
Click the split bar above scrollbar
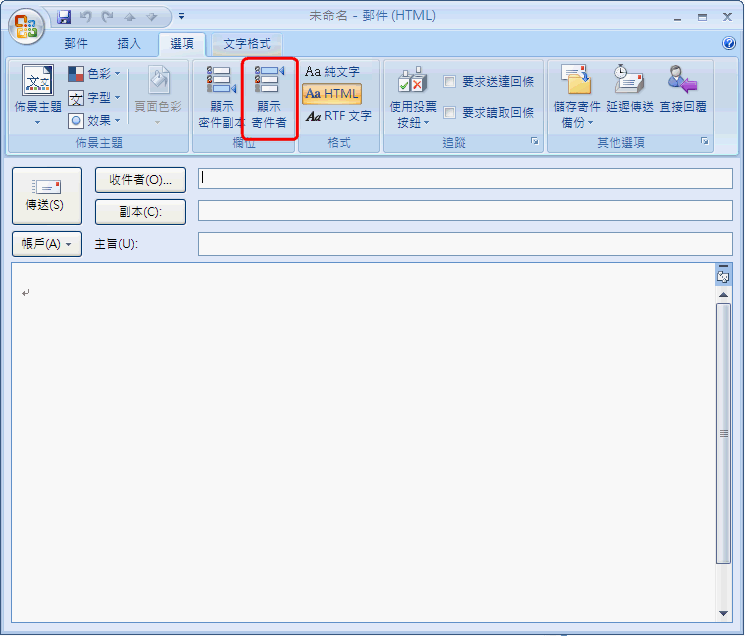point(723,266)
